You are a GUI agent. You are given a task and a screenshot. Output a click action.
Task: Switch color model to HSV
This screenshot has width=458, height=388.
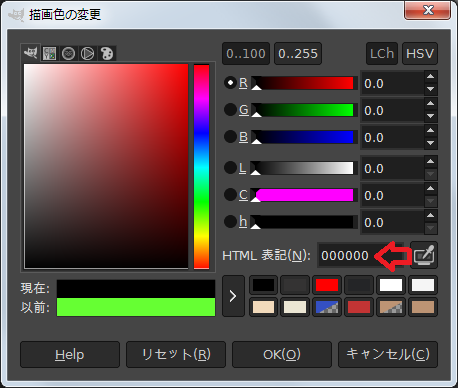pyautogui.click(x=420, y=53)
